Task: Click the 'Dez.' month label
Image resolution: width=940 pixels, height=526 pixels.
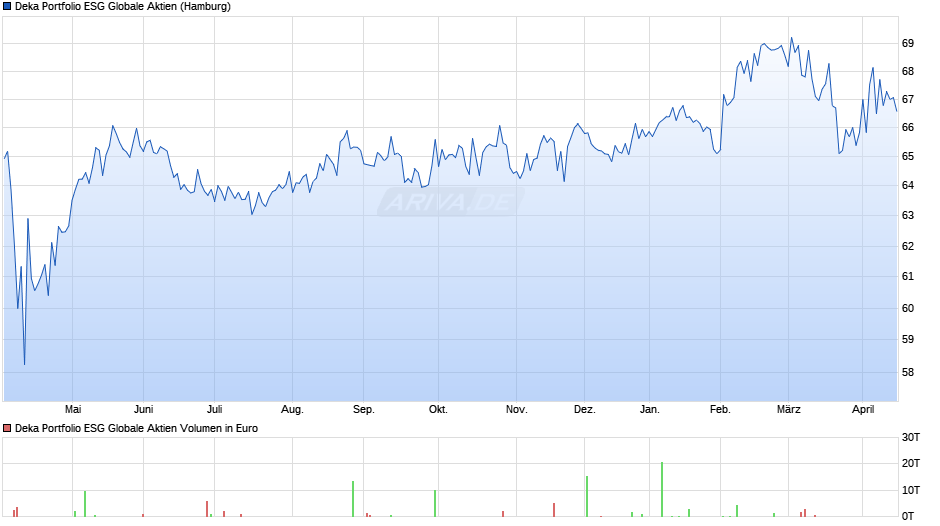Action: [585, 409]
